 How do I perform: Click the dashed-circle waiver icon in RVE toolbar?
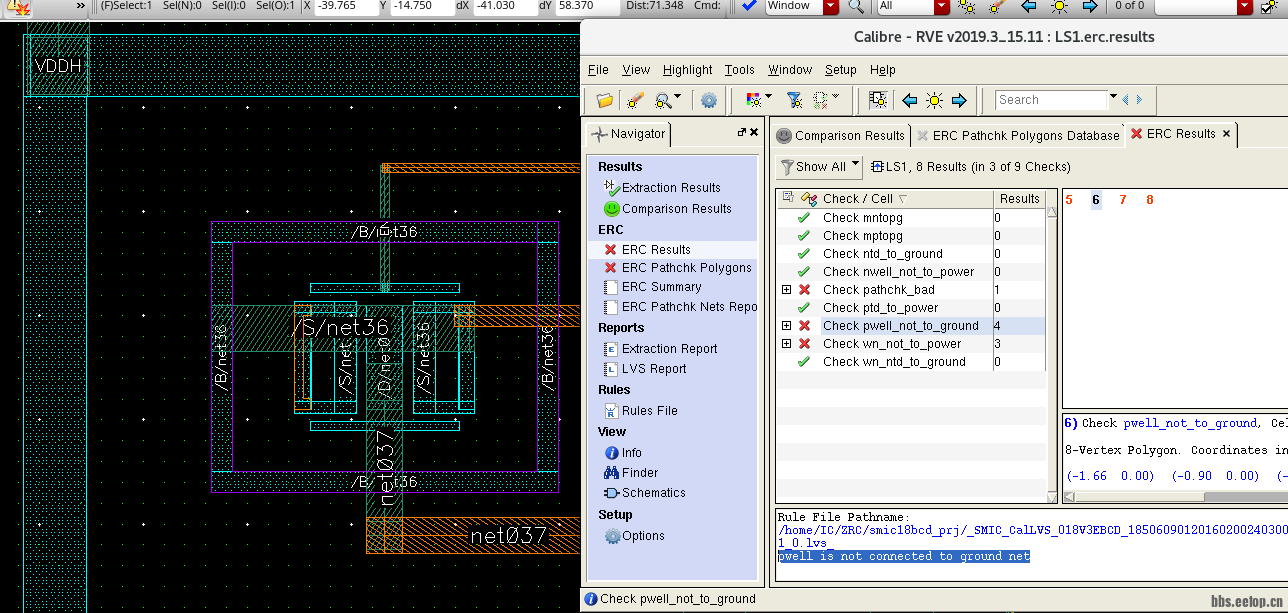click(x=821, y=100)
